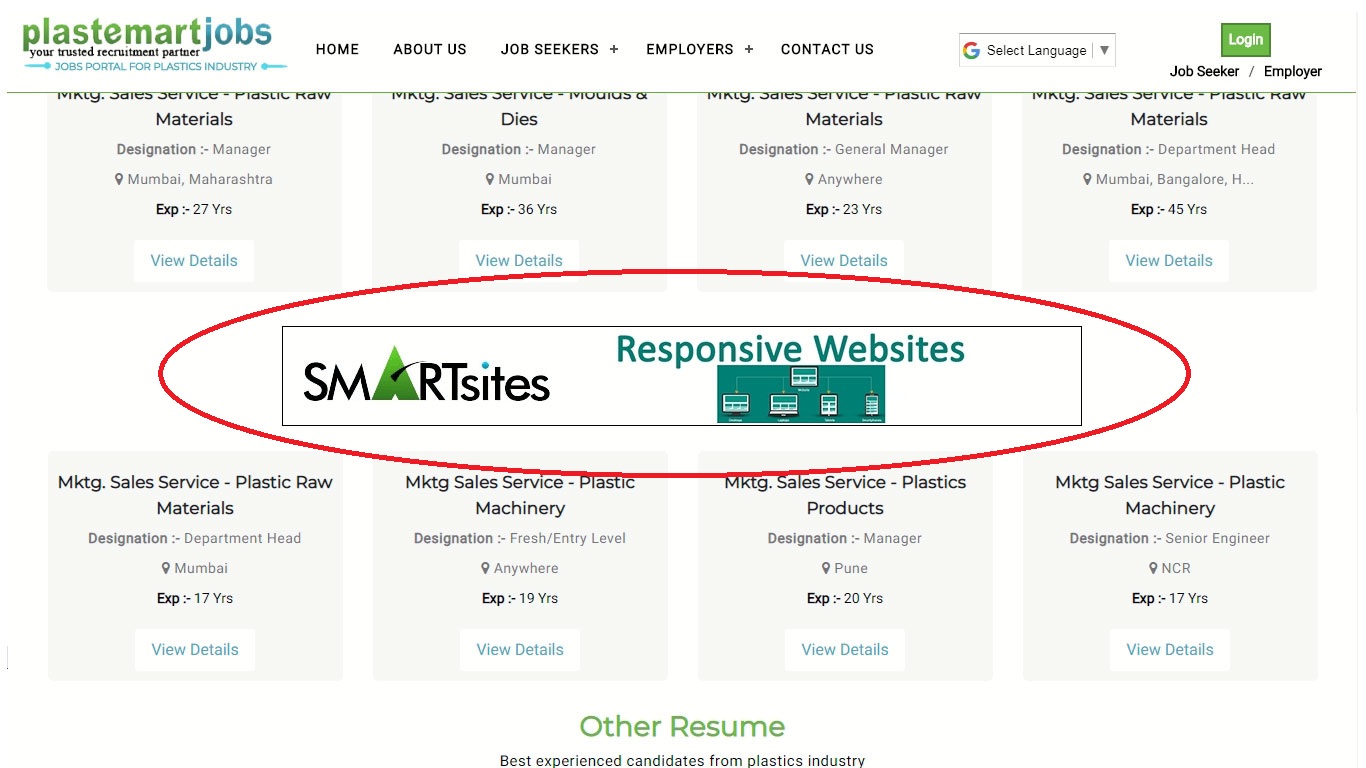Open the CONTACT US page
The image size is (1366, 768).
(x=827, y=49)
